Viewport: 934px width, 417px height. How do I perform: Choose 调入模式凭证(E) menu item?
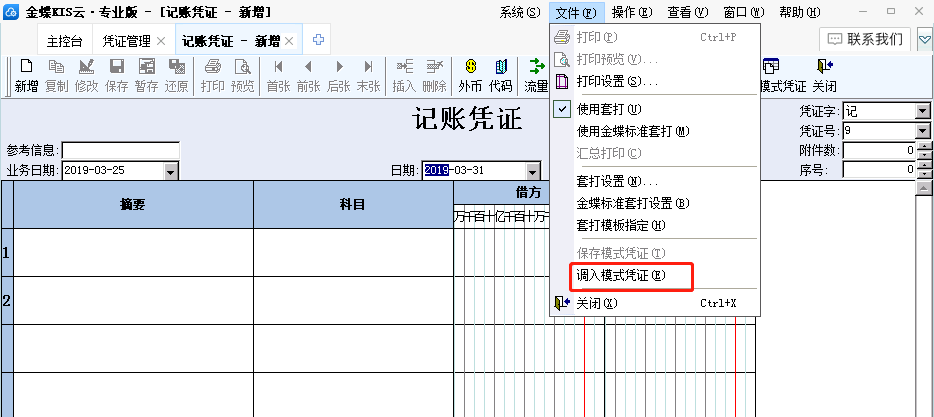[654, 275]
